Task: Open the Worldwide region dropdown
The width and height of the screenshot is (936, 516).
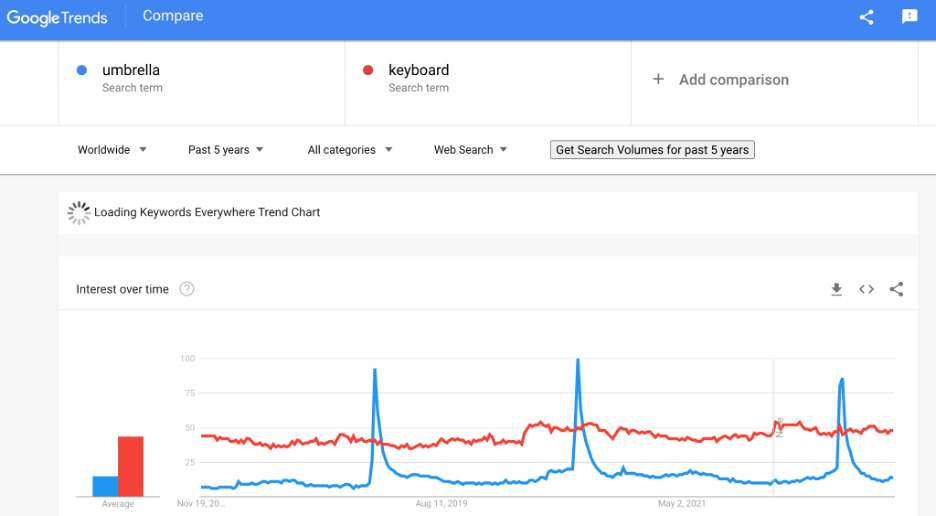Action: 112,150
